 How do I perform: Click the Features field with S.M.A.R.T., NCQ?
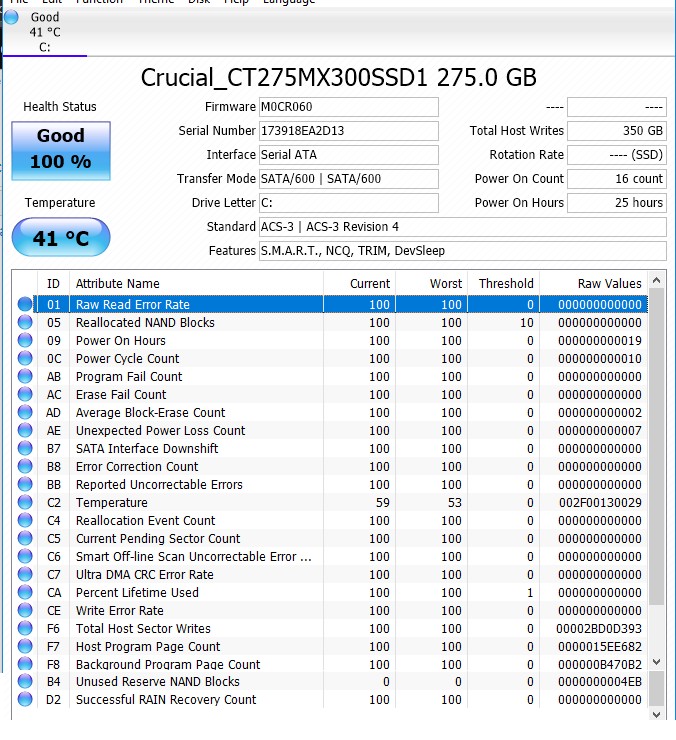click(x=463, y=251)
